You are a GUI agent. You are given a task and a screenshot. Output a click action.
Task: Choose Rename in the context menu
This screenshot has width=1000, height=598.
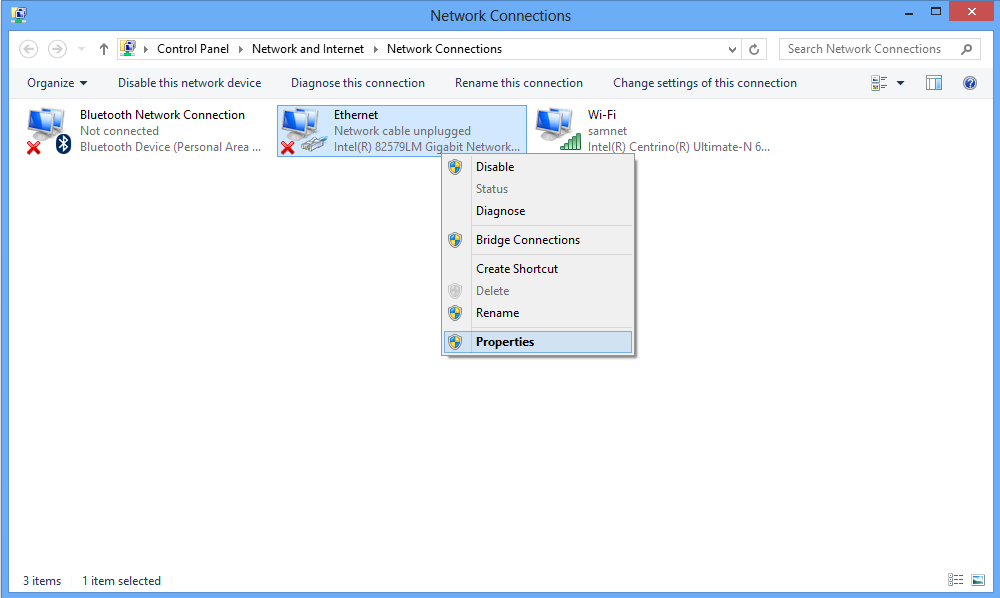click(538, 313)
